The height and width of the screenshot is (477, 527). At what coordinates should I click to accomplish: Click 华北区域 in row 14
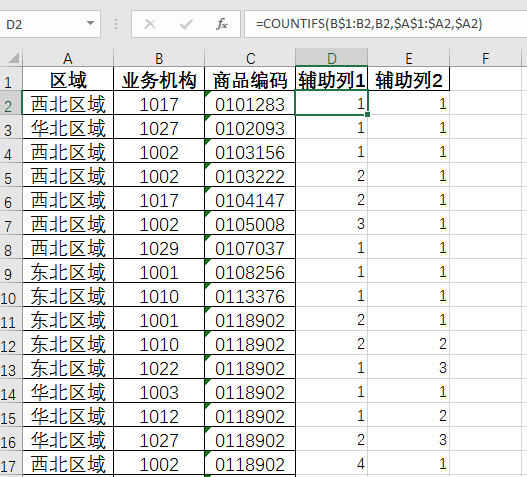point(68,392)
